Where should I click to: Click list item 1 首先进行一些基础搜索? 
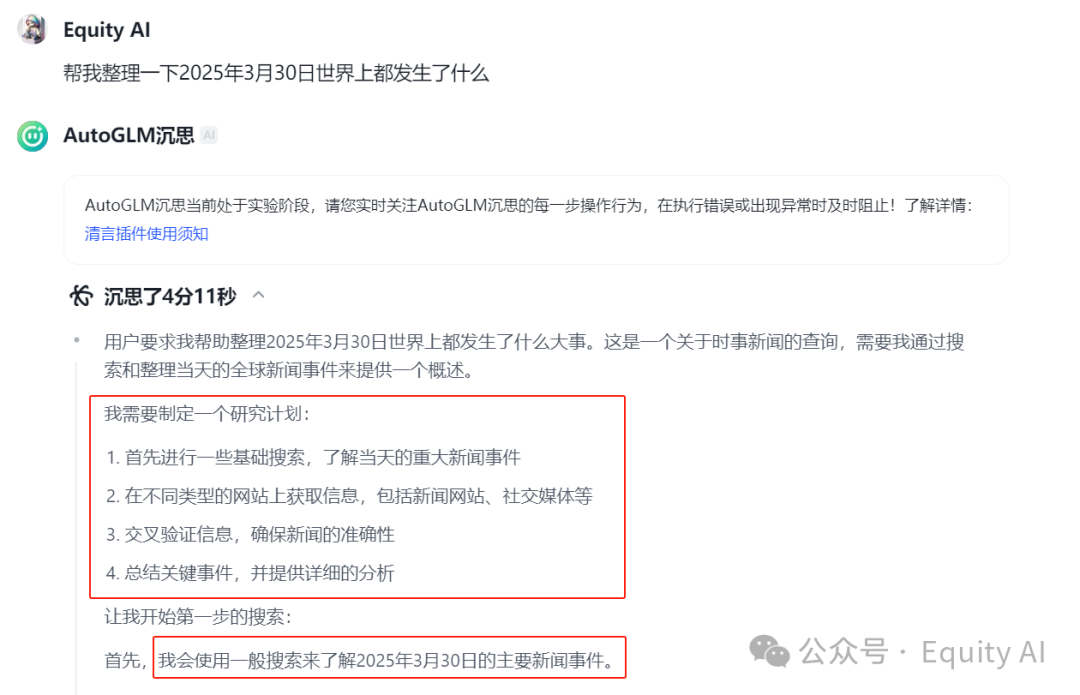tap(313, 457)
